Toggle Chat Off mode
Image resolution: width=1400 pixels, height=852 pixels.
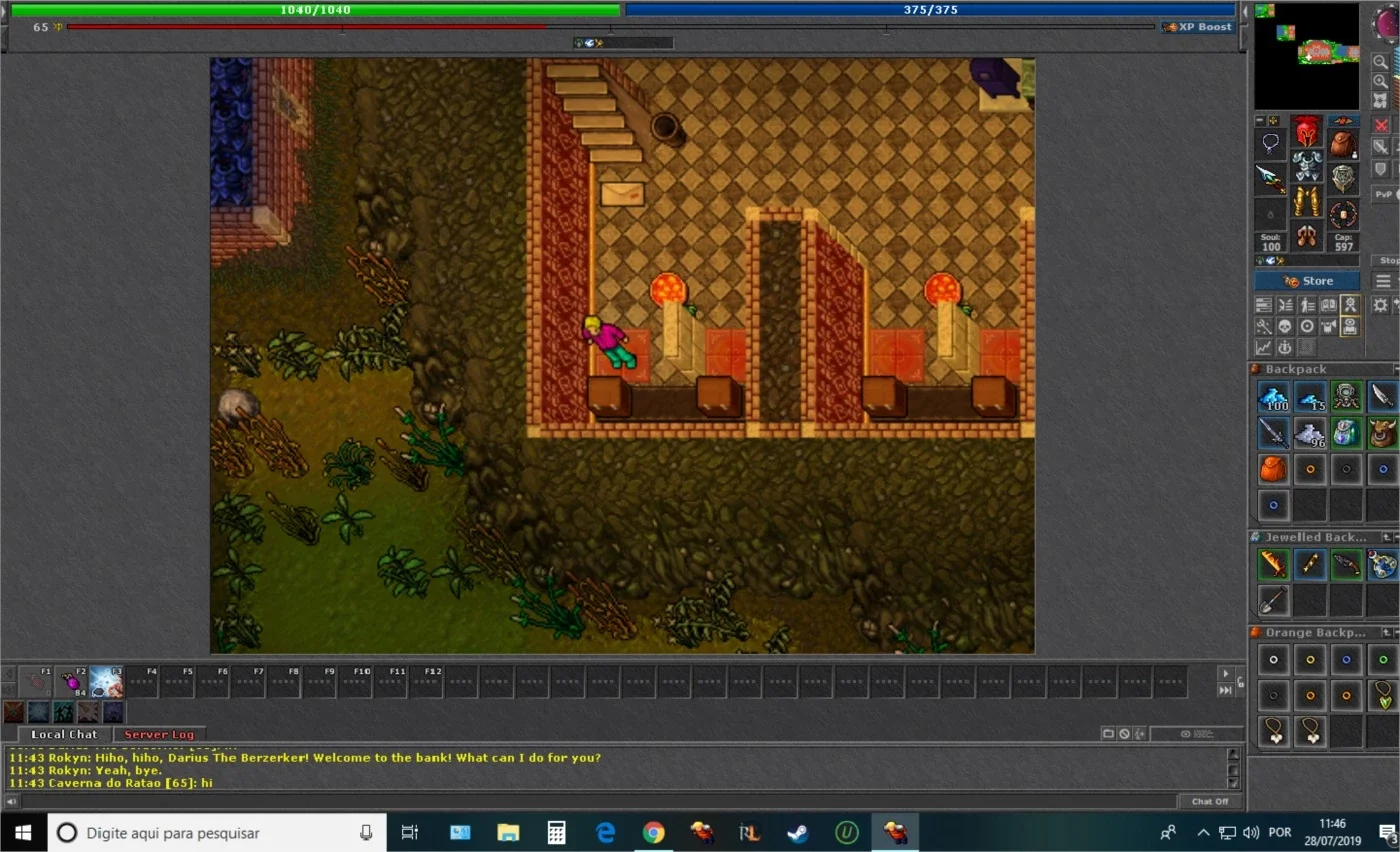[x=1210, y=801]
